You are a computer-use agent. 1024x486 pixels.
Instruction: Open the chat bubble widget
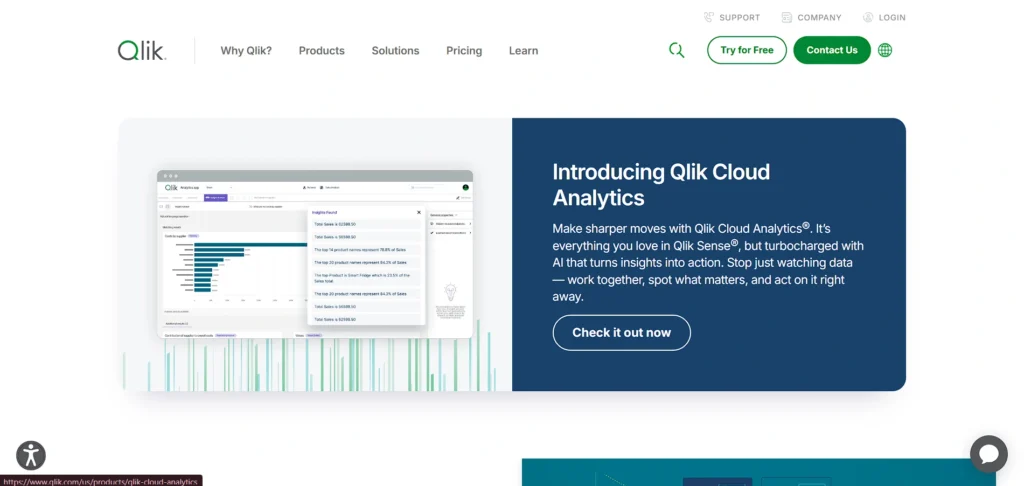tap(989, 454)
